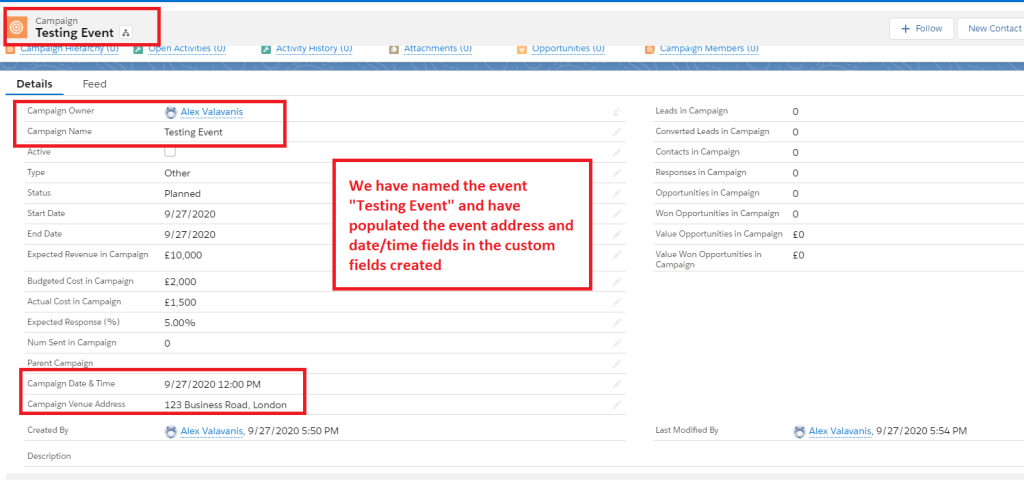This screenshot has width=1024, height=480.
Task: Open Alex Valavanis link in Campaign Owner
Action: click(211, 112)
